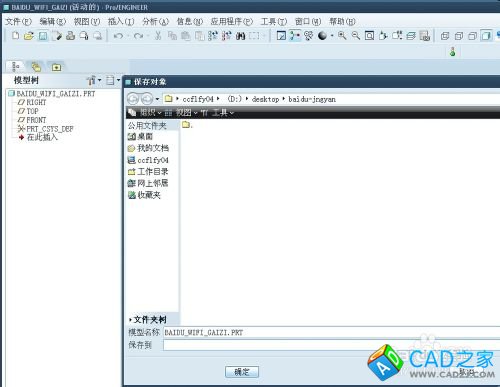Open model tree Show dropdown
500x387 pixels.
coord(94,80)
